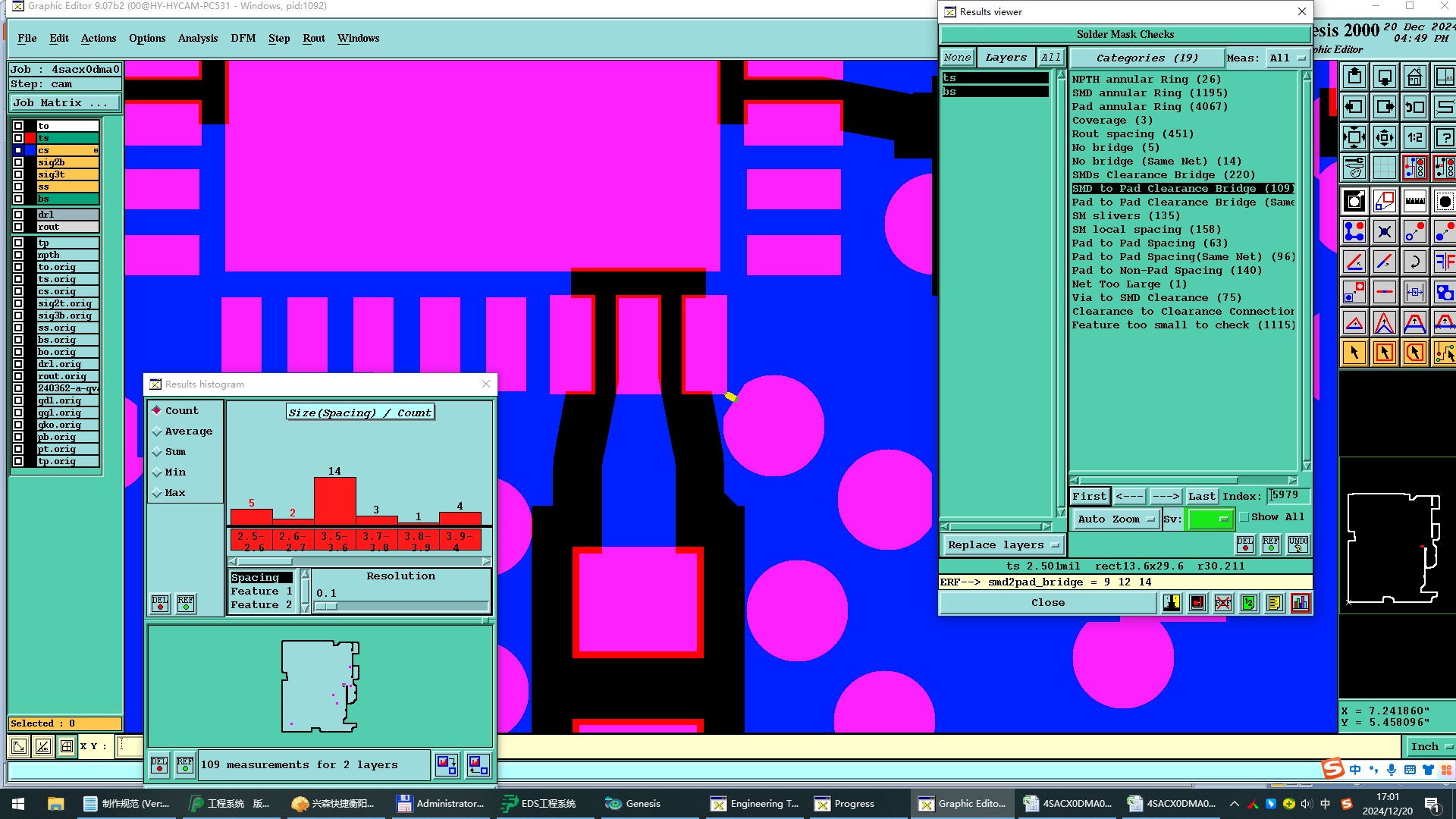Open the Meas All dropdown
The height and width of the screenshot is (819, 1456).
pyautogui.click(x=1287, y=58)
